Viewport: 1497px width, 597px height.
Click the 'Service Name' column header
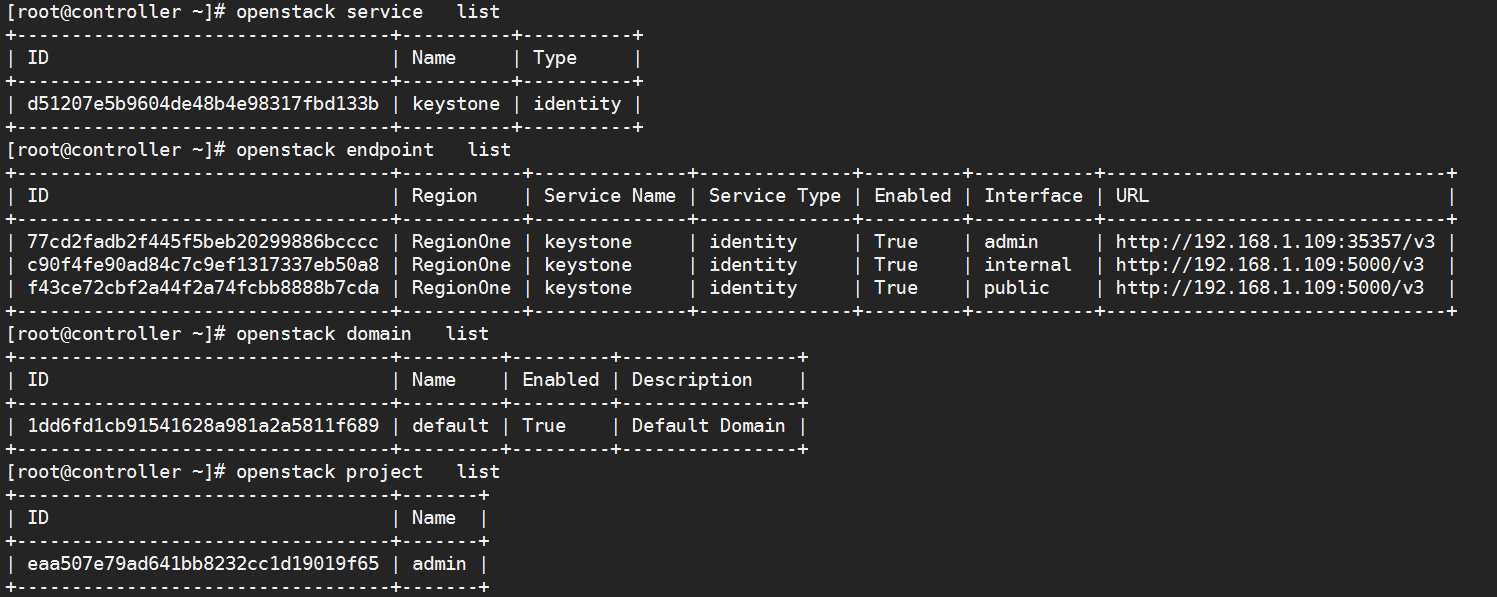tap(610, 196)
